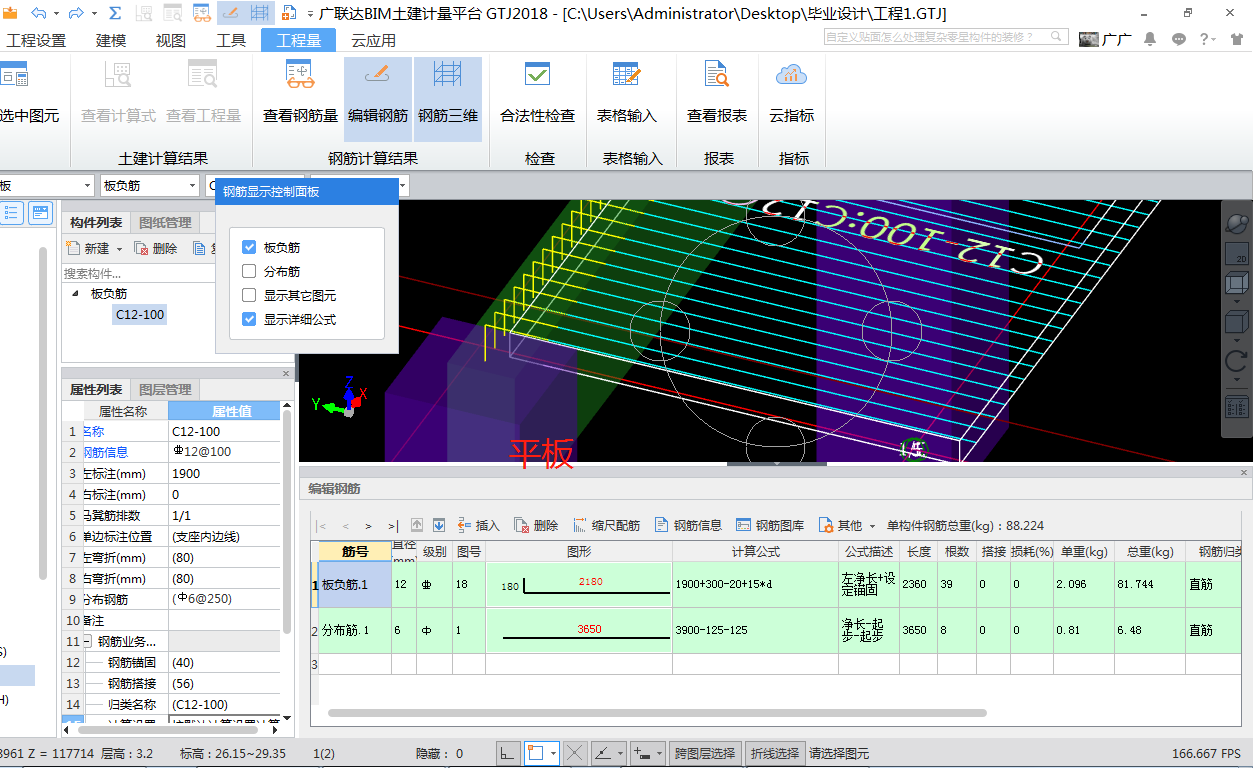Toggle orthogonal mode icon in status bar
1253x768 pixels.
(508, 753)
